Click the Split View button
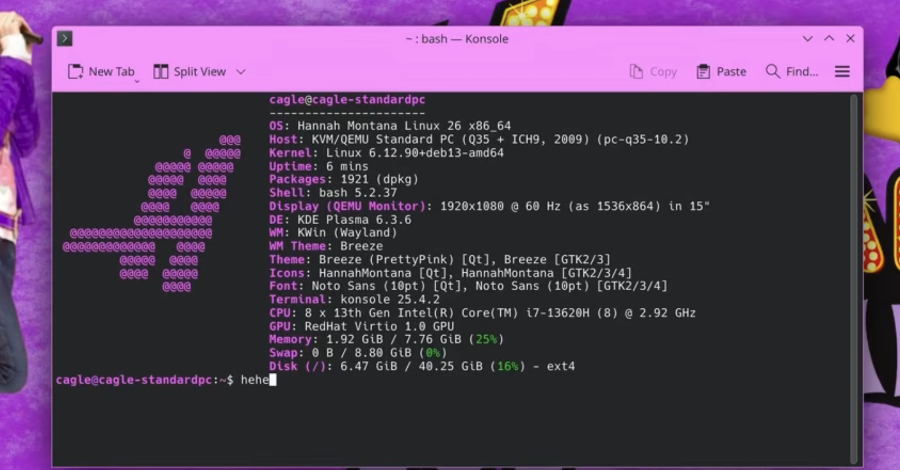The height and width of the screenshot is (470, 900). (x=190, y=72)
